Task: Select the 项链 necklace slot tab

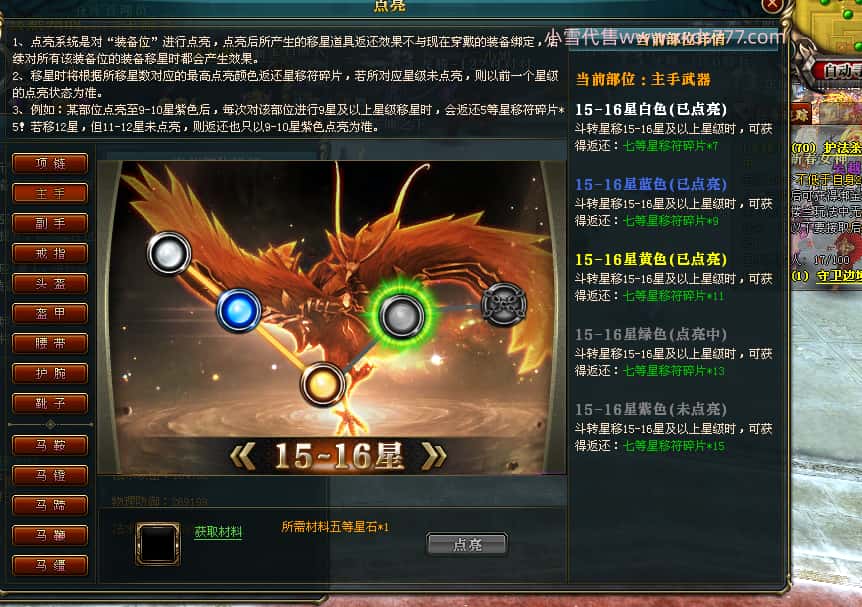Action: tap(50, 163)
